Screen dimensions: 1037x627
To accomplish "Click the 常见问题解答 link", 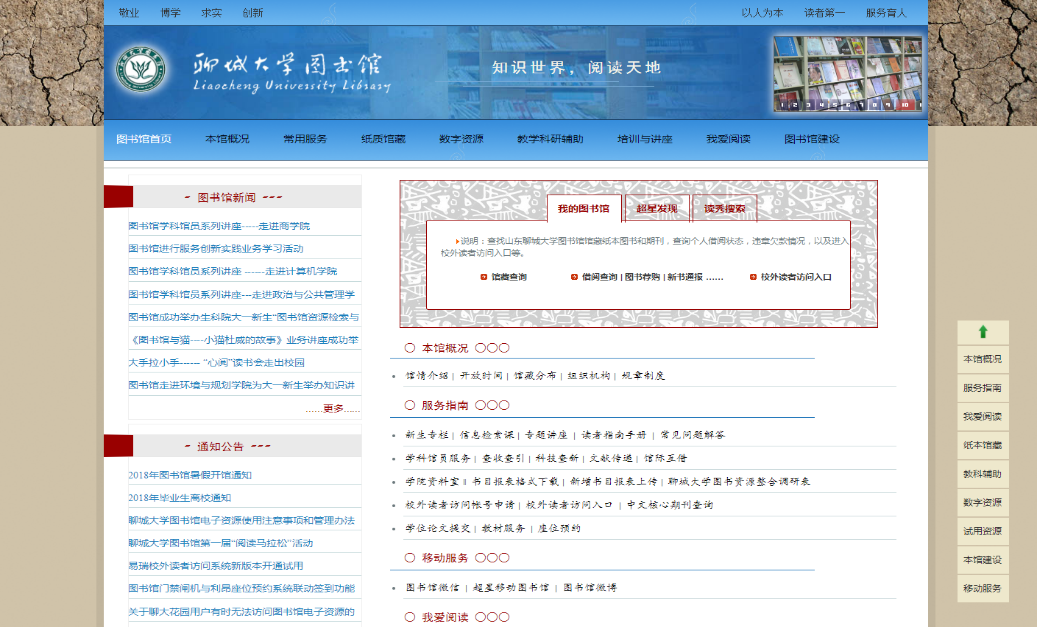I will [x=692, y=435].
